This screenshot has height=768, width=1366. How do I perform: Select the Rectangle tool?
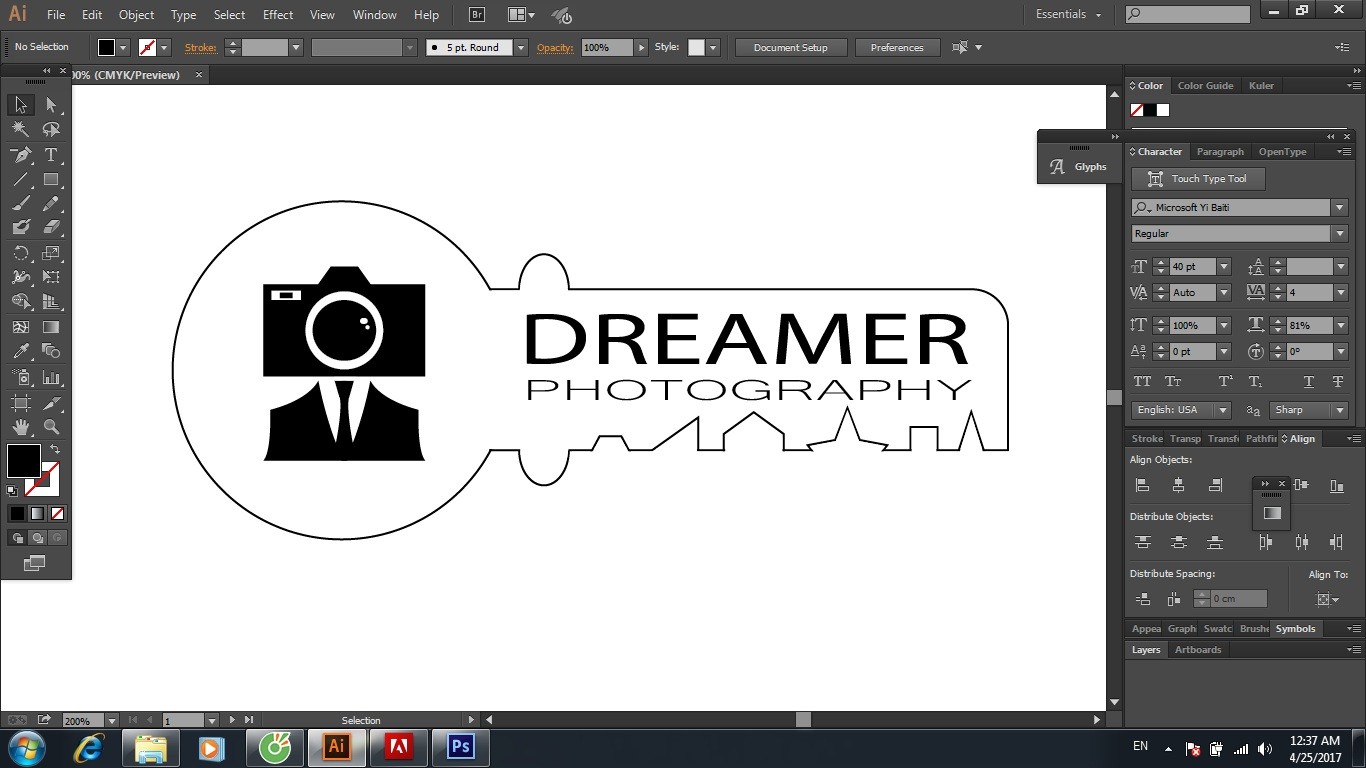(51, 180)
